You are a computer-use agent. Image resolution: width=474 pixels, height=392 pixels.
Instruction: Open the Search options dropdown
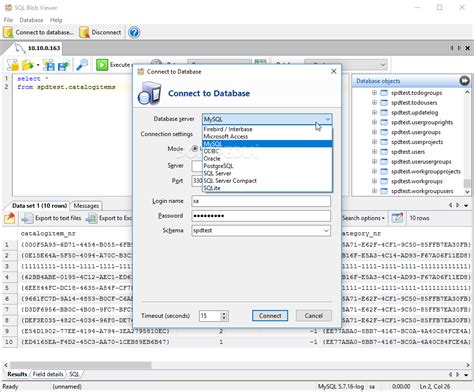[363, 218]
